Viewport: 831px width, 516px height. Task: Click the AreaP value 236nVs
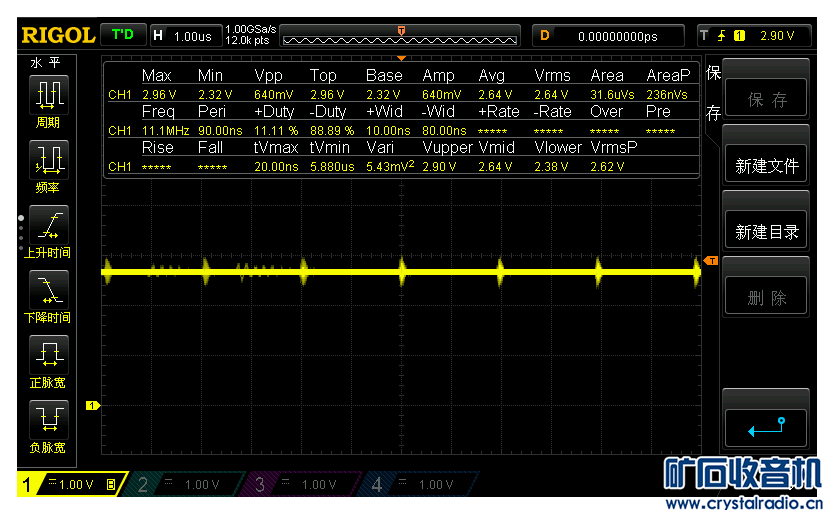(667, 94)
